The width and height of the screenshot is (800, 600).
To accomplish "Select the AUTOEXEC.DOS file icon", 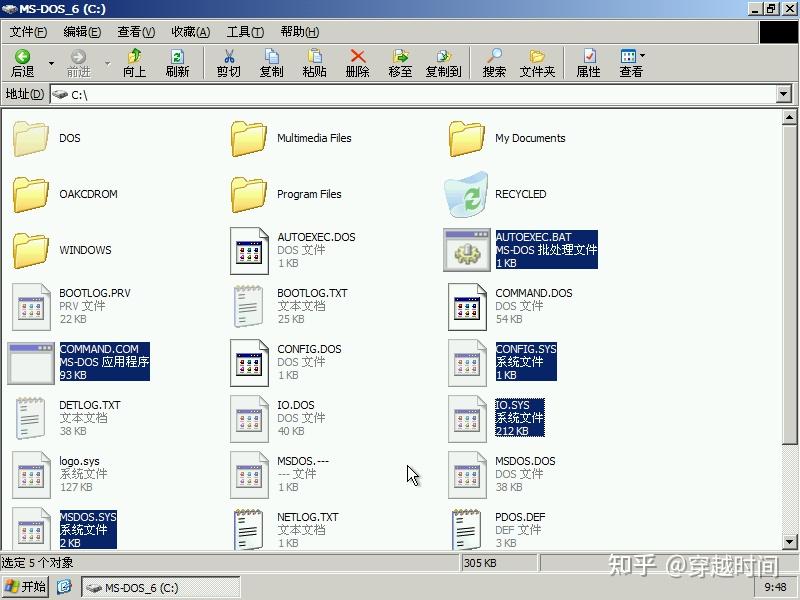I will [x=249, y=251].
